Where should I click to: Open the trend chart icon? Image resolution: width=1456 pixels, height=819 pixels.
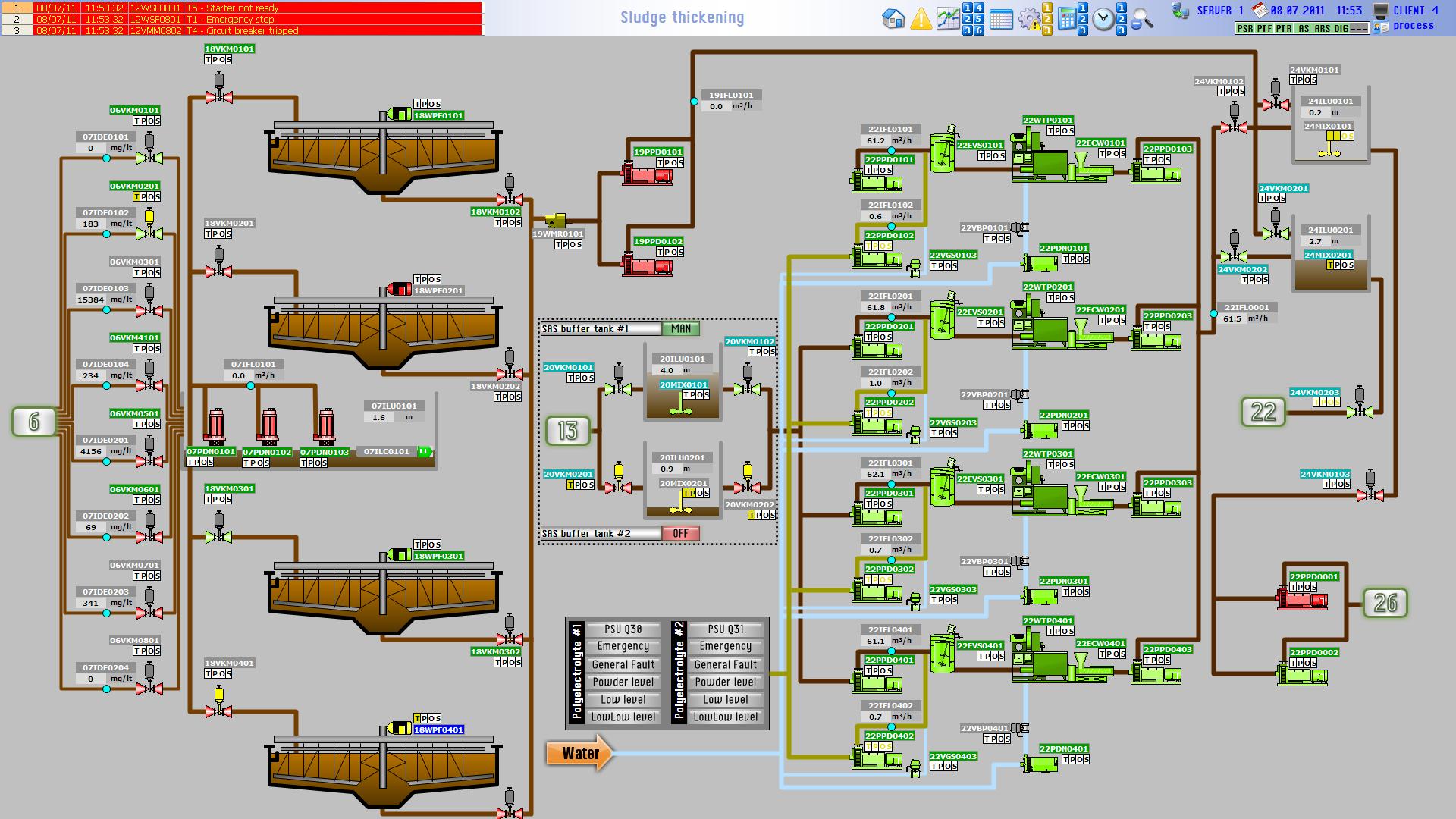[x=948, y=18]
